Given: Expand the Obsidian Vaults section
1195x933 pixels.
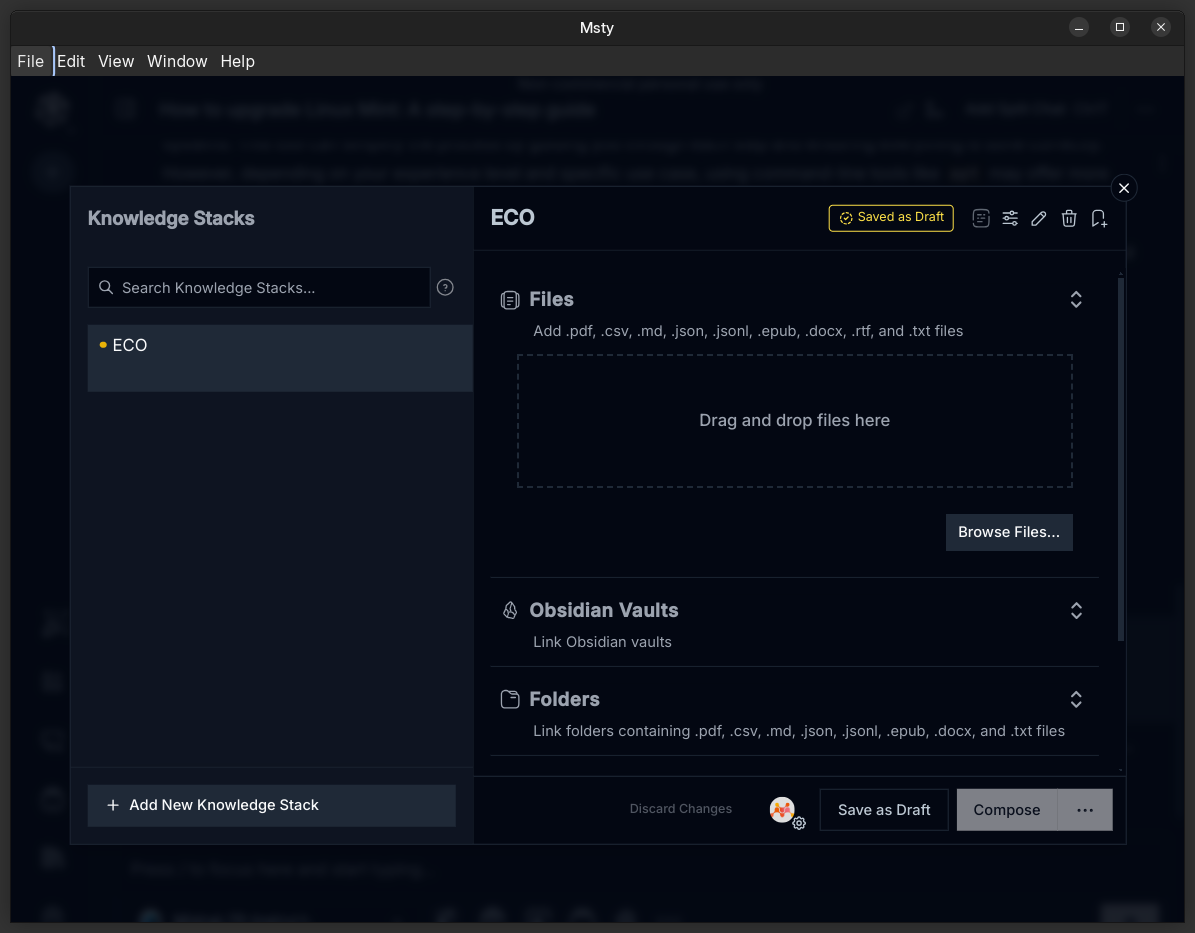Looking at the screenshot, I should (x=1076, y=610).
